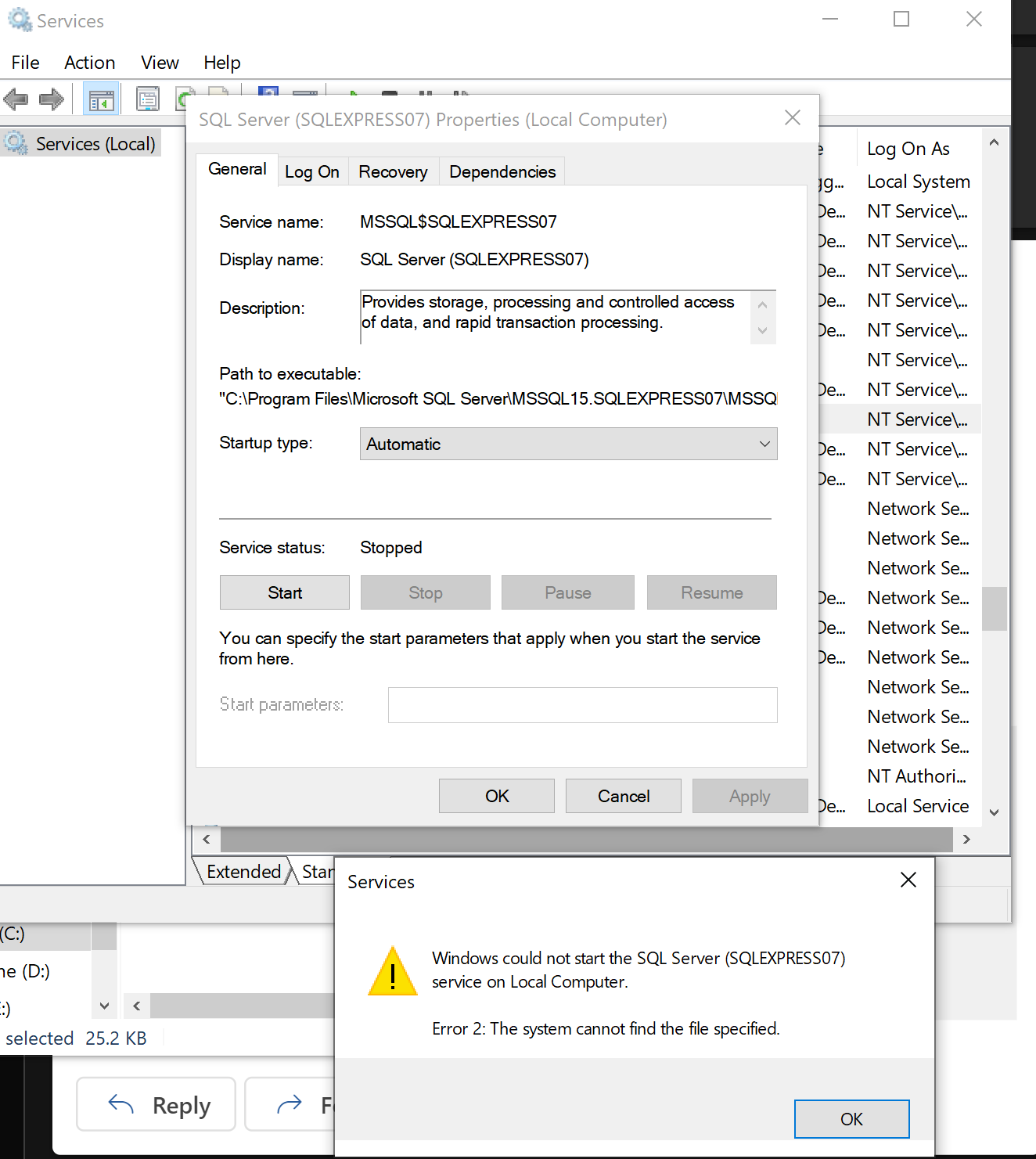1036x1159 pixels.
Task: Click services list scroll up arrow
Action: 994,142
